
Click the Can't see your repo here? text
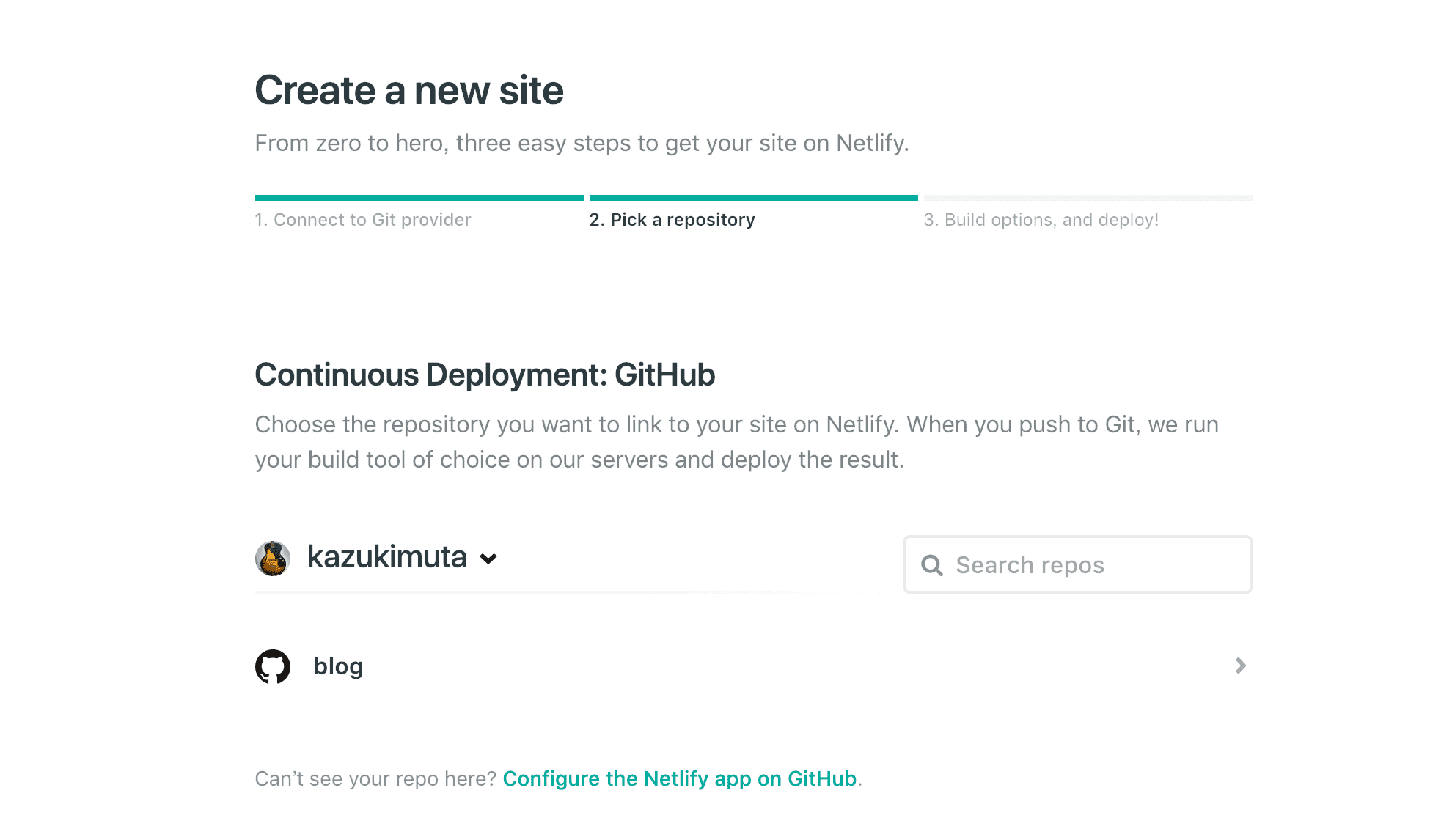click(x=376, y=778)
